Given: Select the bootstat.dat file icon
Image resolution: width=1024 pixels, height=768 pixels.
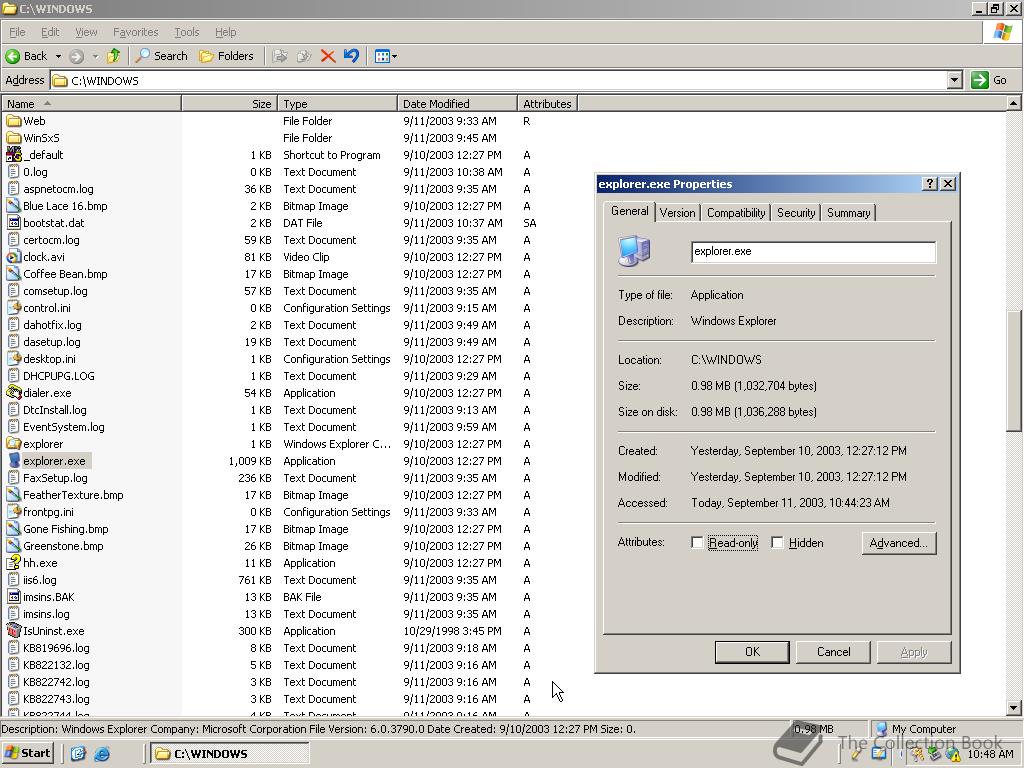Looking at the screenshot, I should pos(13,223).
